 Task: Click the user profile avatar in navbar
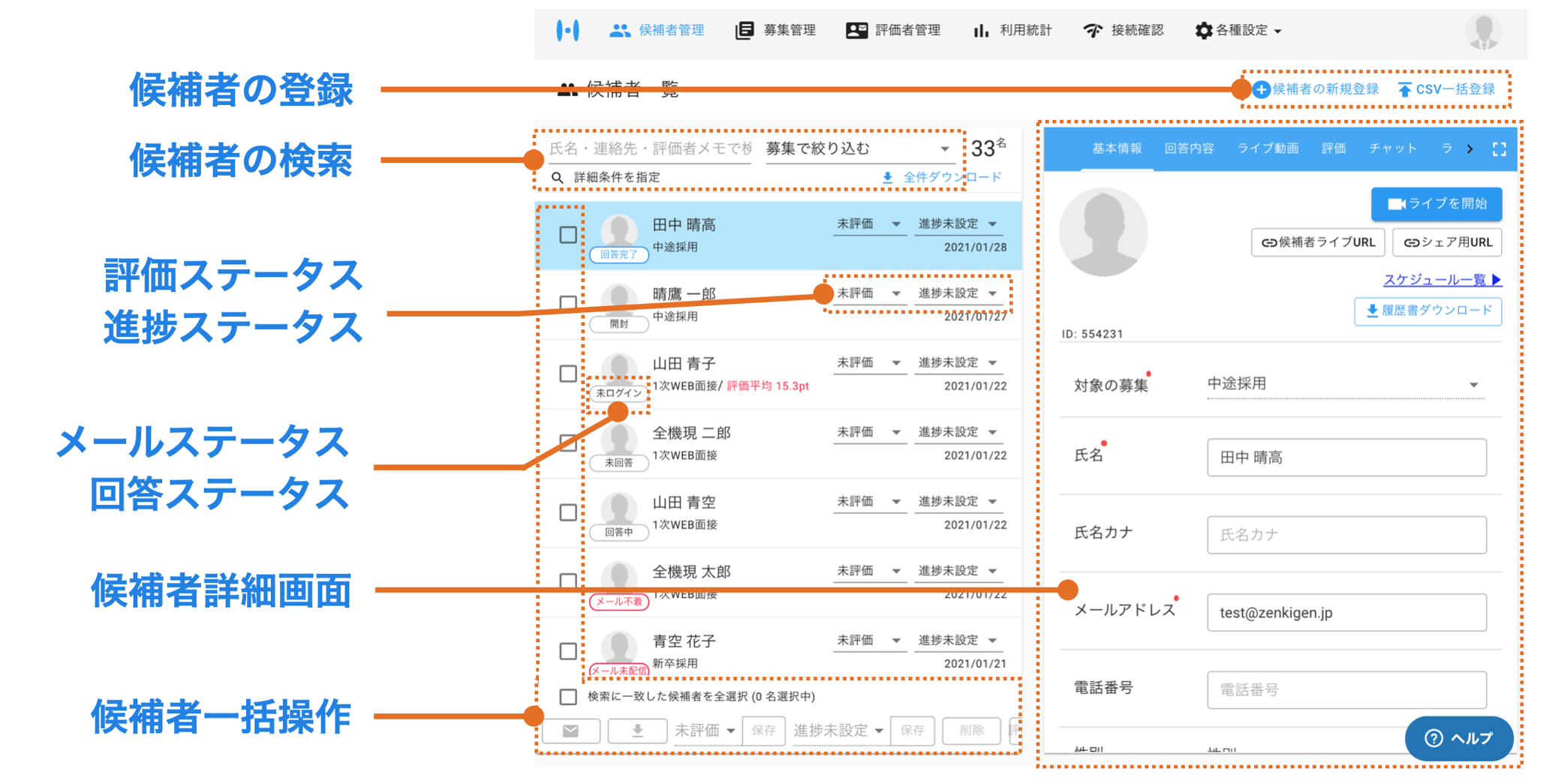(1483, 32)
